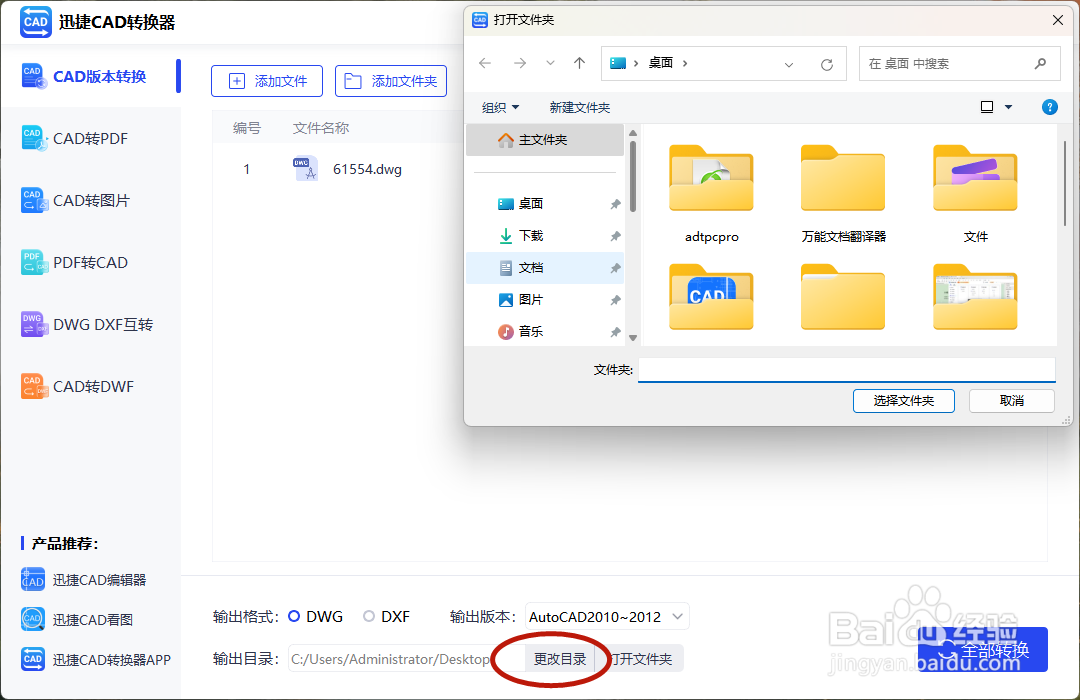Open recent locations dropdown chevron
The height and width of the screenshot is (700, 1080).
pyautogui.click(x=550, y=63)
